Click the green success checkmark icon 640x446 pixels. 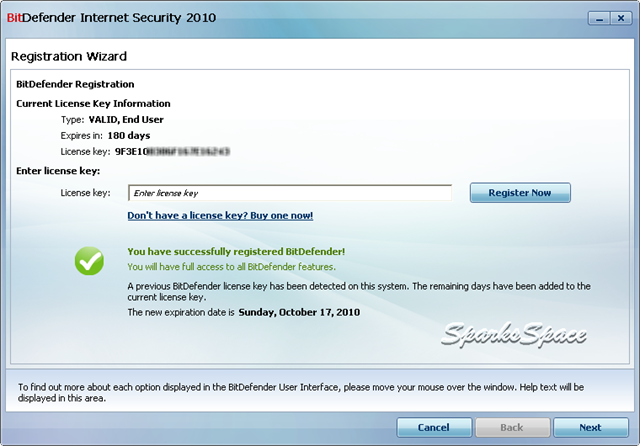tap(89, 261)
